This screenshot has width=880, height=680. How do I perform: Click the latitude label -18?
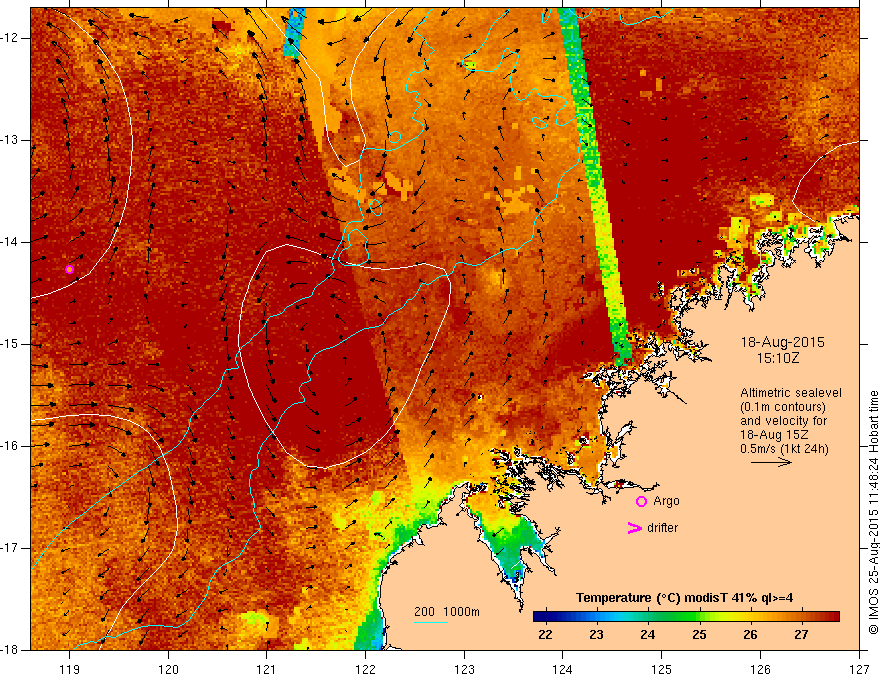(11, 650)
